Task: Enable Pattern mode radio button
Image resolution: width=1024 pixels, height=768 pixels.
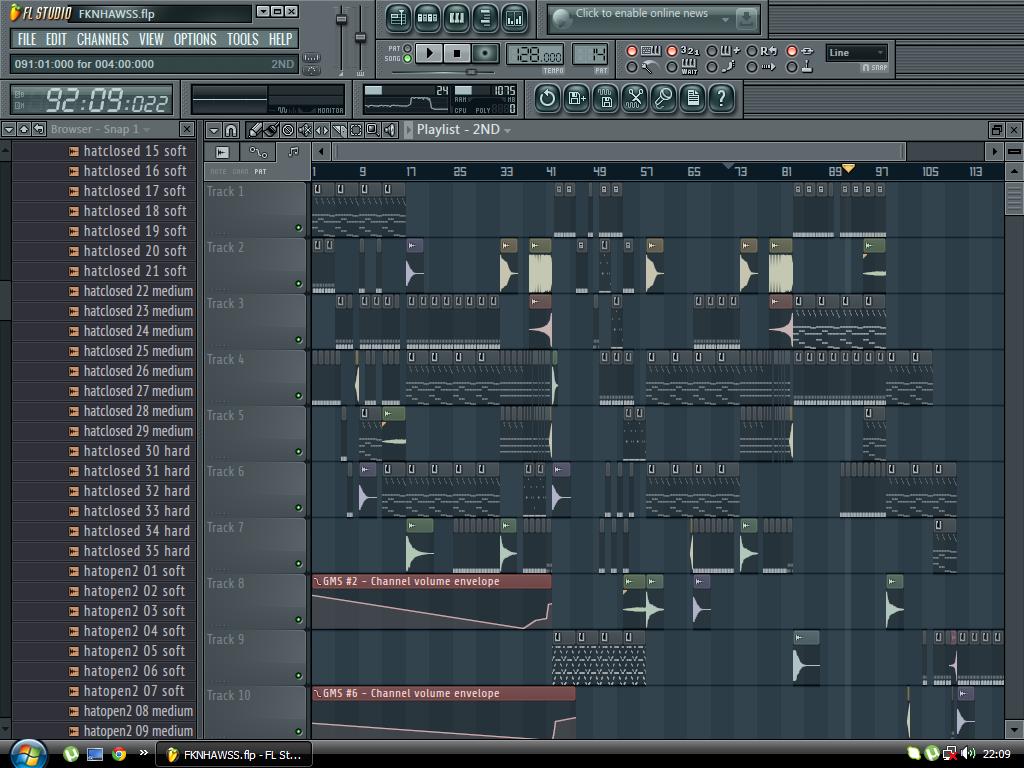Action: (407, 48)
